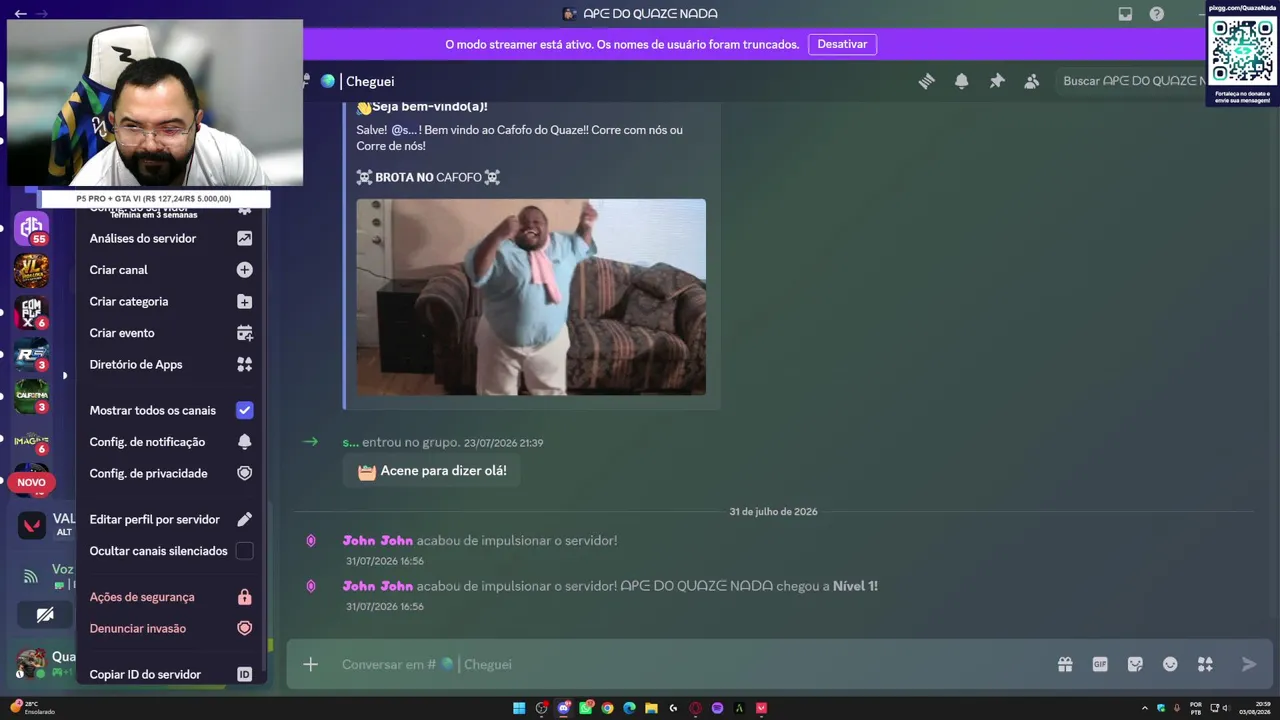1280x720 pixels.
Task: Click the voice connection signal icon
Action: pos(31,576)
